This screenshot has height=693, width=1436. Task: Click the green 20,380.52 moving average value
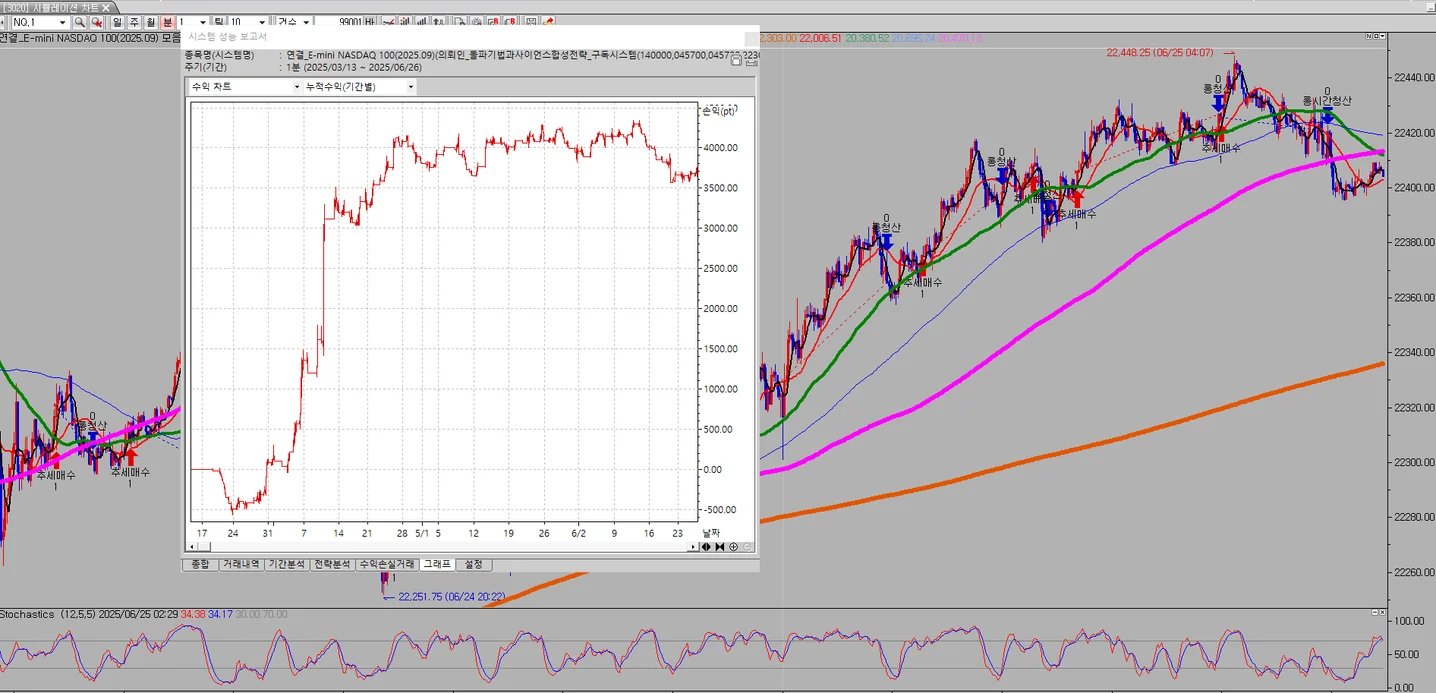(x=867, y=37)
